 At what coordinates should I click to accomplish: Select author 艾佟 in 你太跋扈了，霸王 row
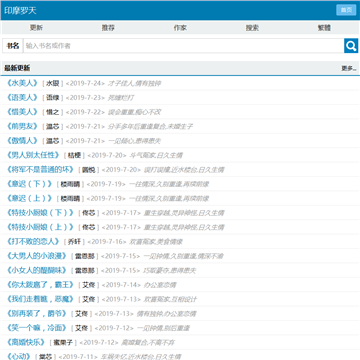[89, 285]
